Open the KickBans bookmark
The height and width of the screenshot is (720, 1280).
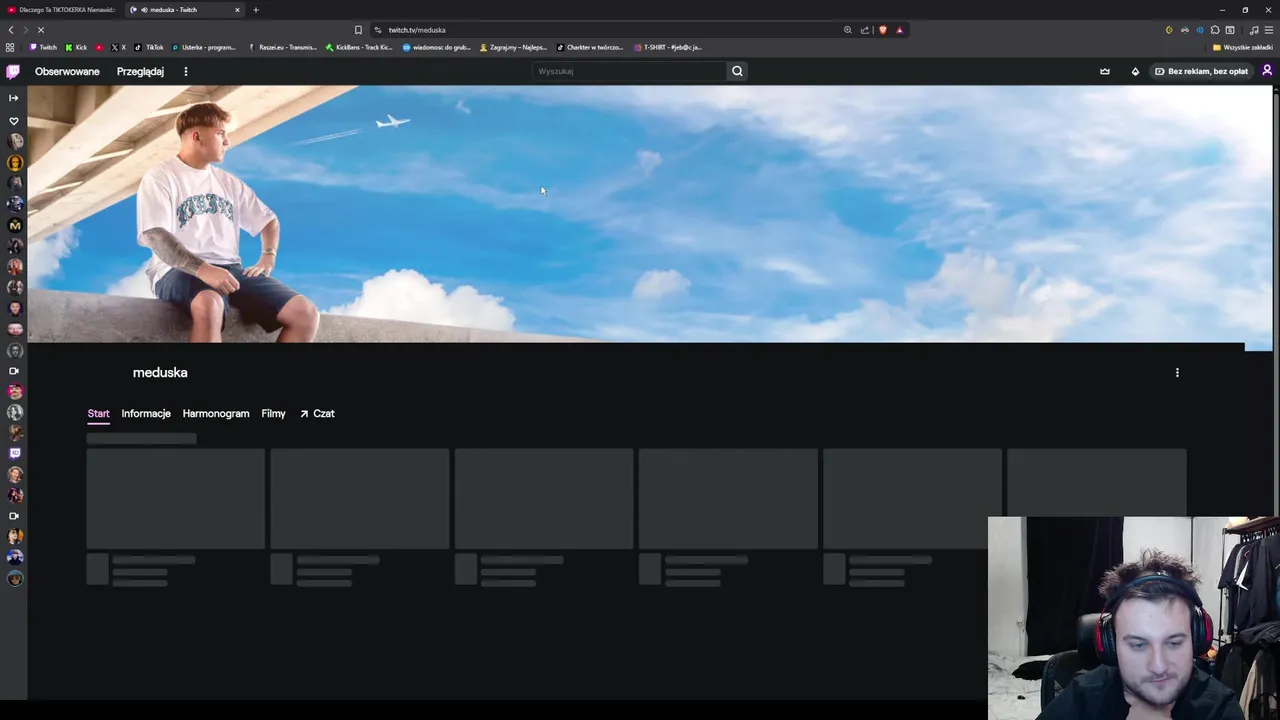(x=359, y=47)
